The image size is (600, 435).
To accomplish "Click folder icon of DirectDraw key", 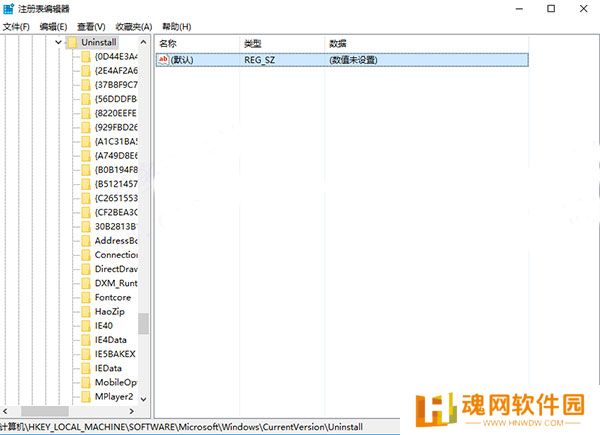I will (86, 269).
